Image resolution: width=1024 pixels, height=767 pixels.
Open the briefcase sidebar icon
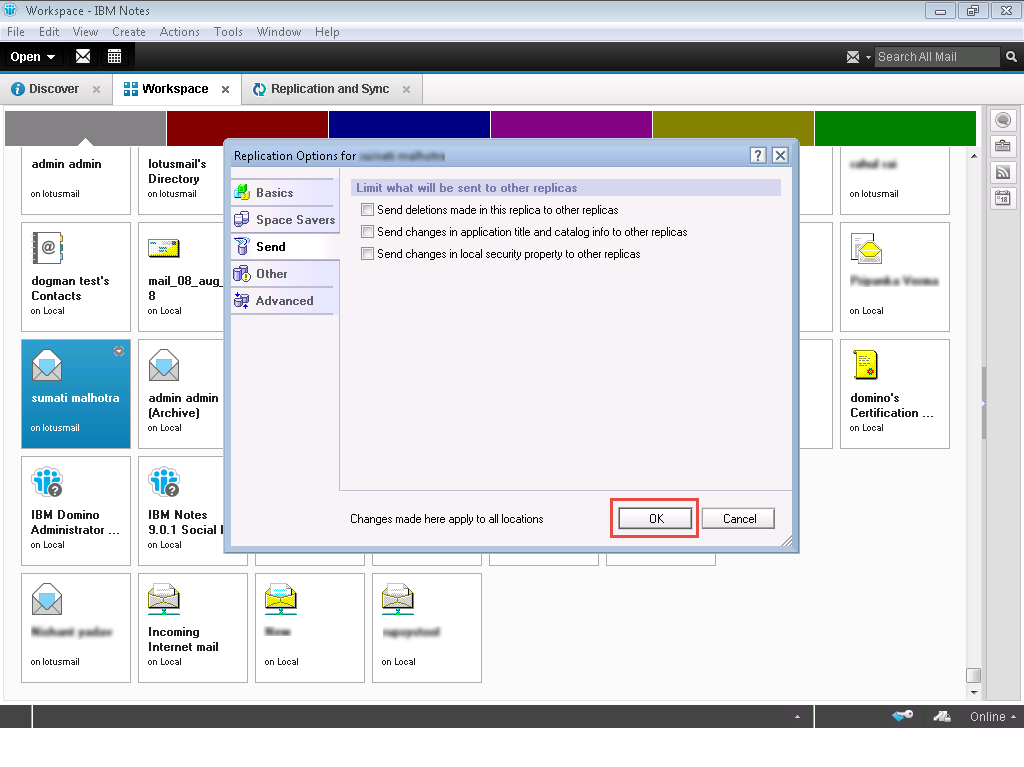1003,146
